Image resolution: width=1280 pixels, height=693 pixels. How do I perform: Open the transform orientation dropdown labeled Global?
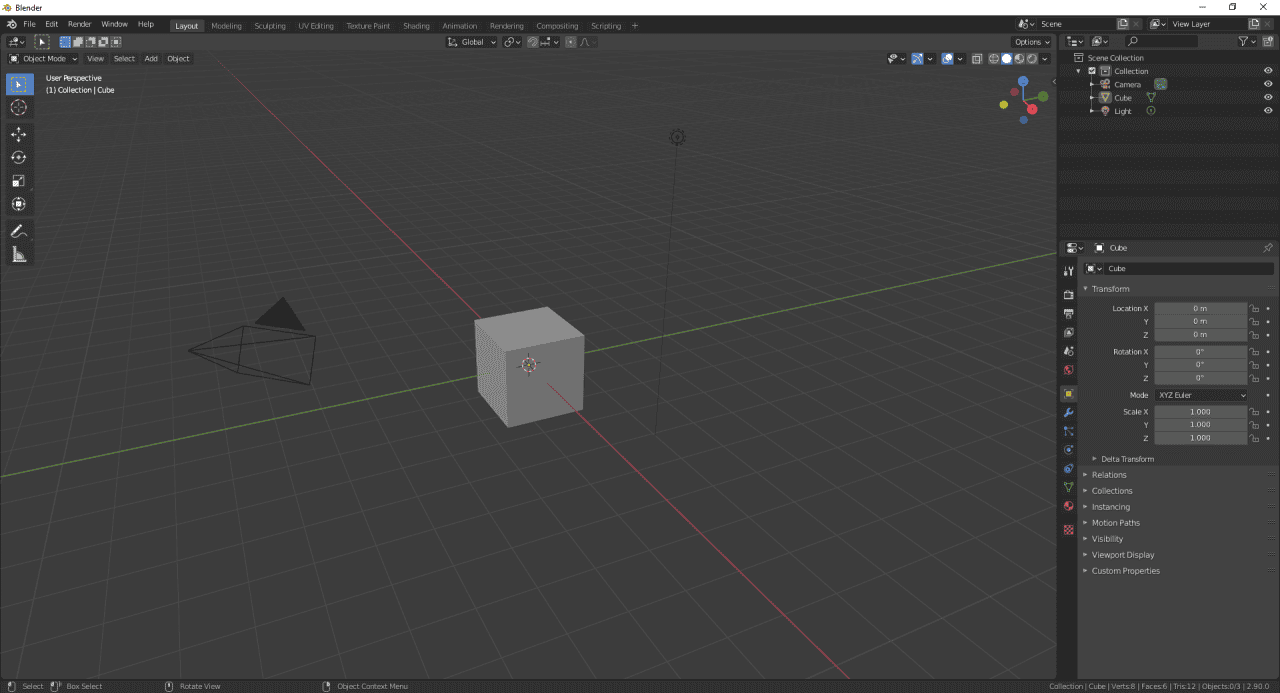click(470, 41)
